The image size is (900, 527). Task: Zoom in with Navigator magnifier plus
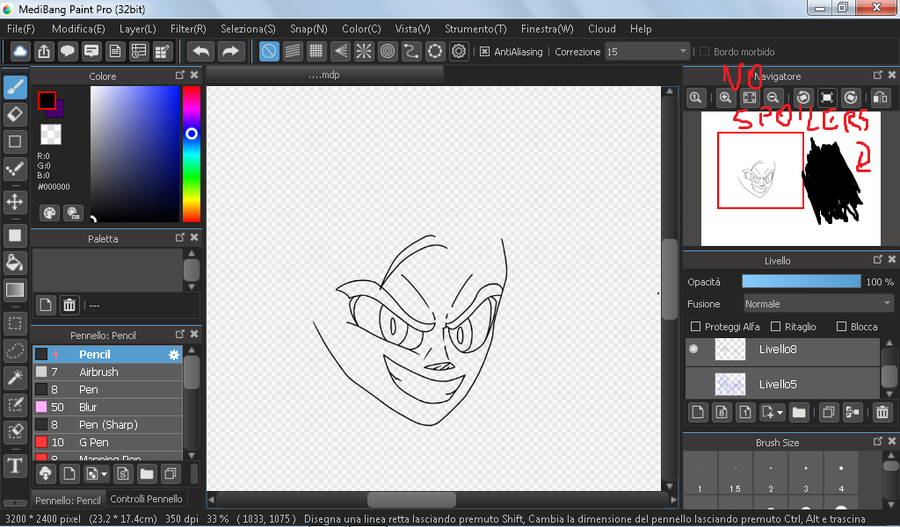tap(726, 98)
